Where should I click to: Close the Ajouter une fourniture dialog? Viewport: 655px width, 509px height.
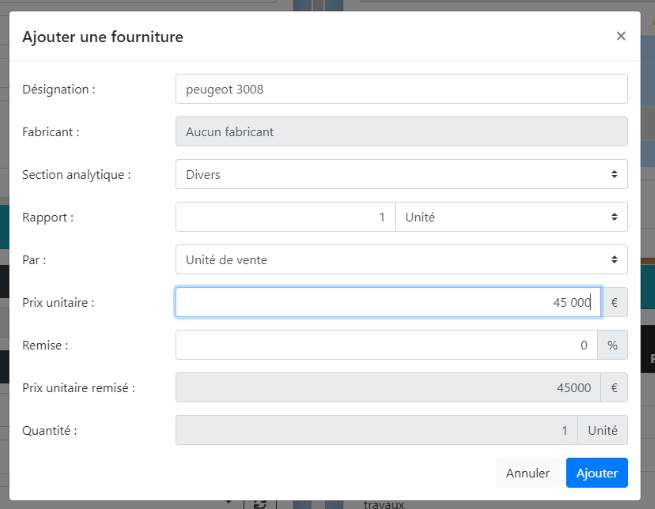point(621,37)
